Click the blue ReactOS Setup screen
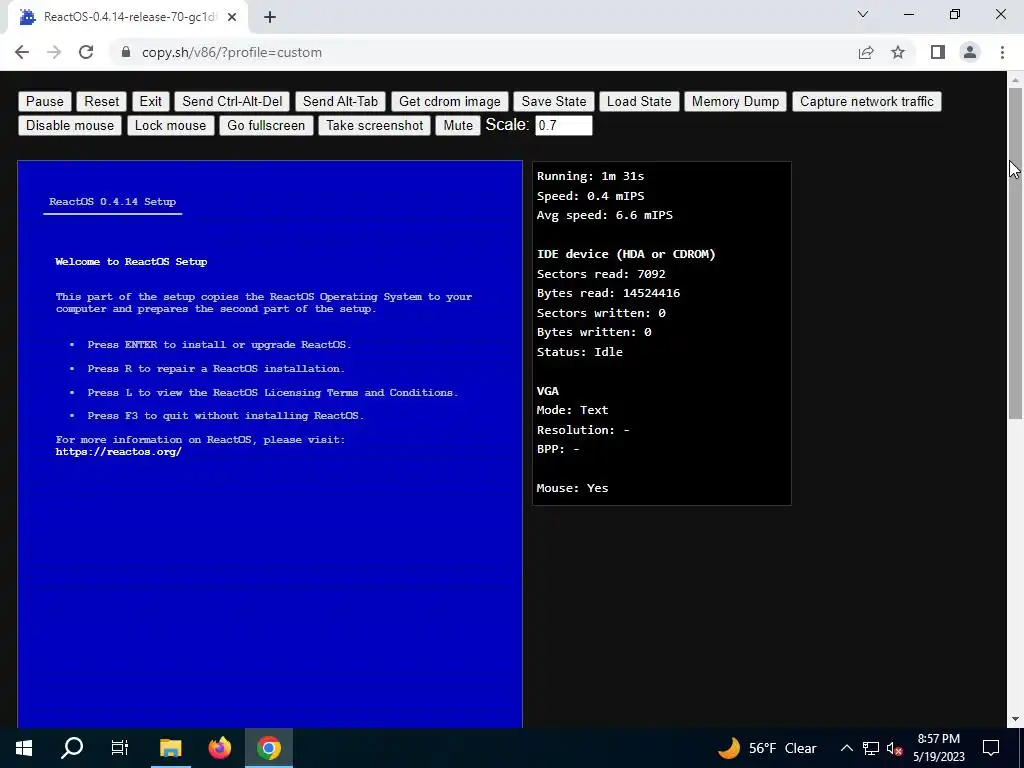This screenshot has height=768, width=1024. point(270,444)
